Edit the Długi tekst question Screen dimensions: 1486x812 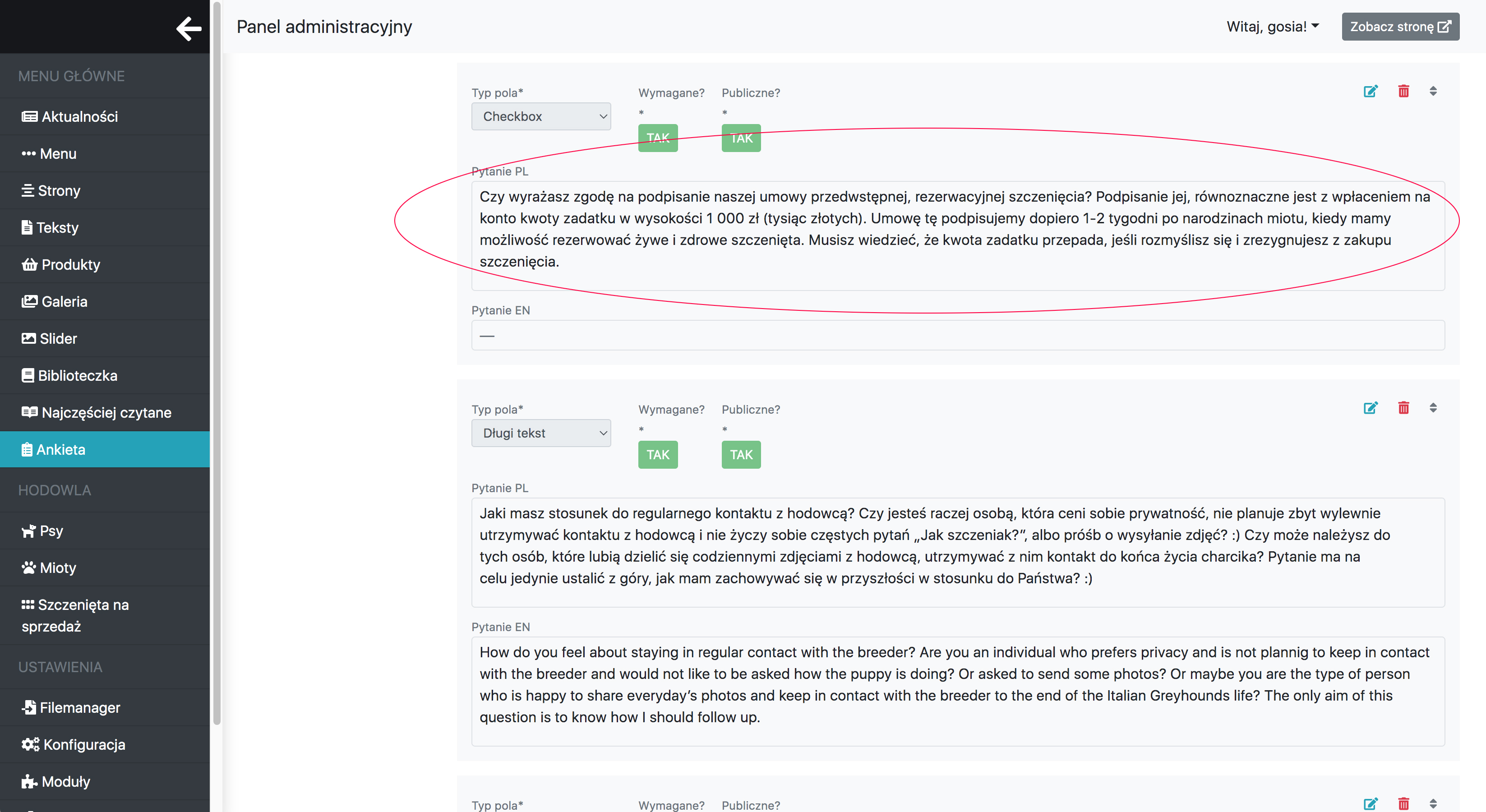pyautogui.click(x=1370, y=408)
